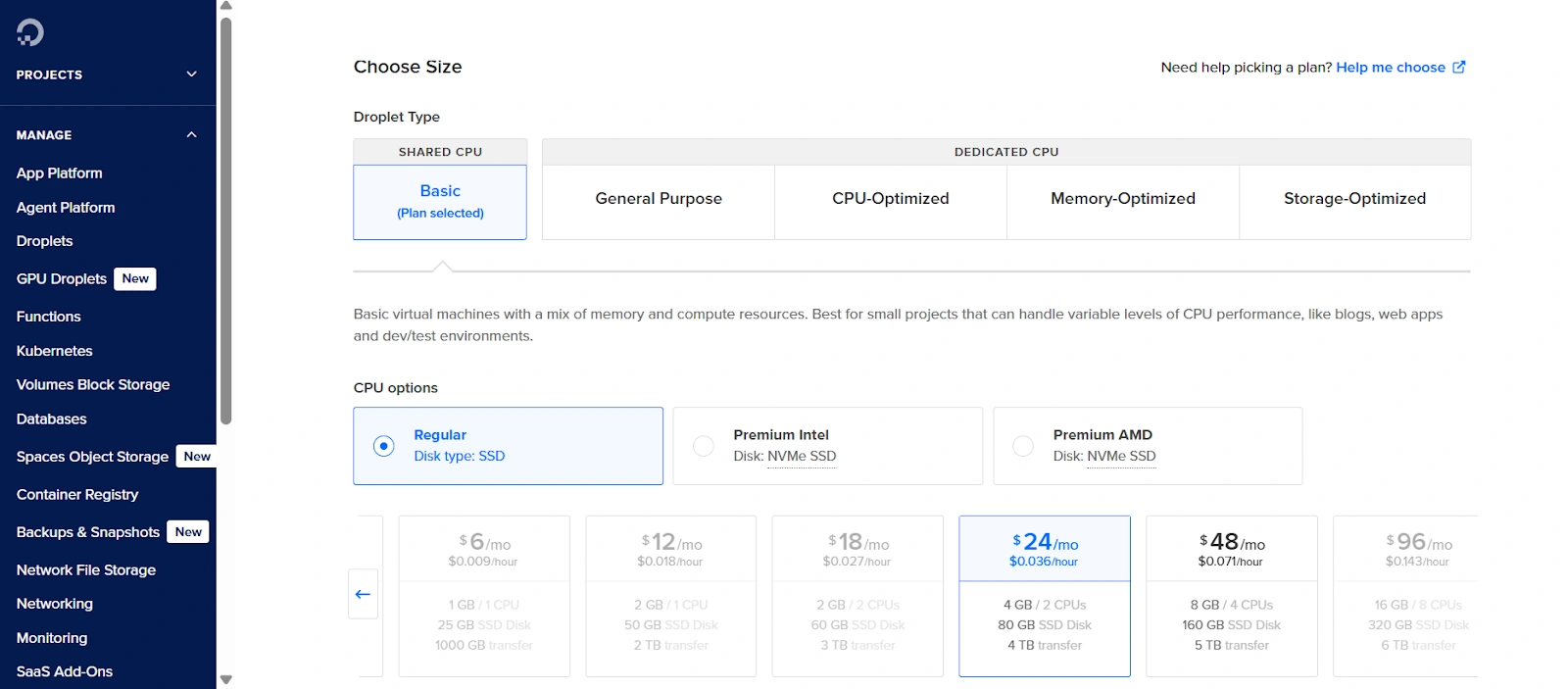Click the Choose Size heading
The width and height of the screenshot is (1568, 689).
408,67
